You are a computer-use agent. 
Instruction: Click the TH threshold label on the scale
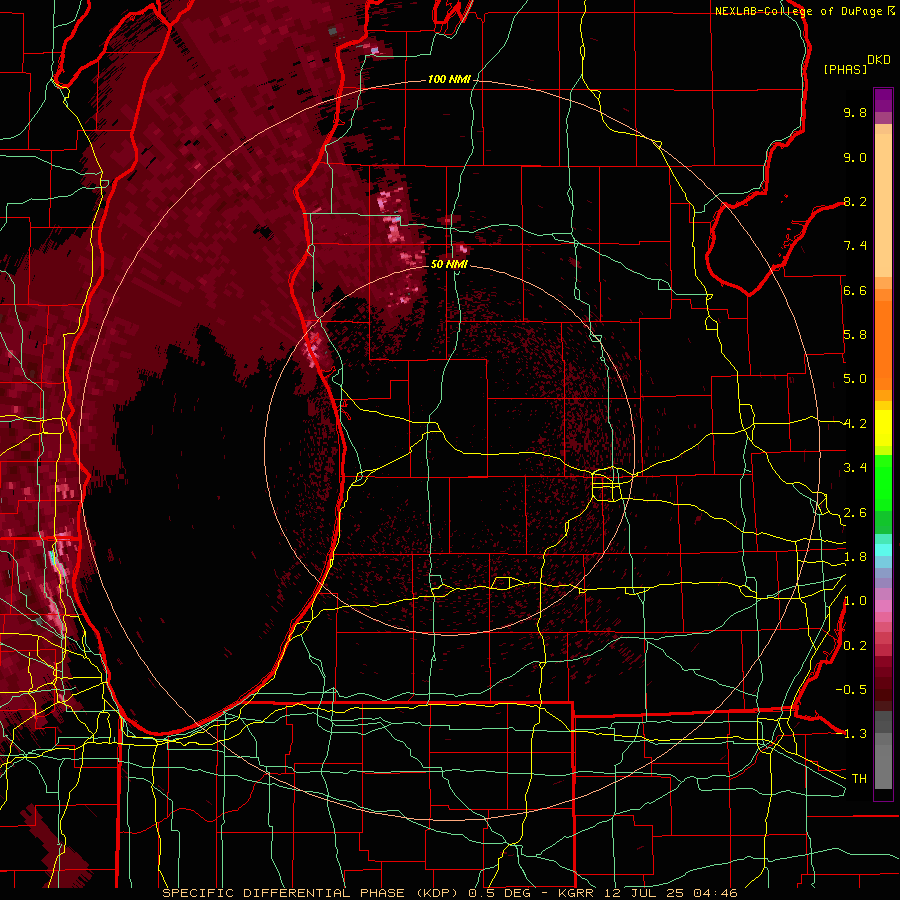point(859,779)
